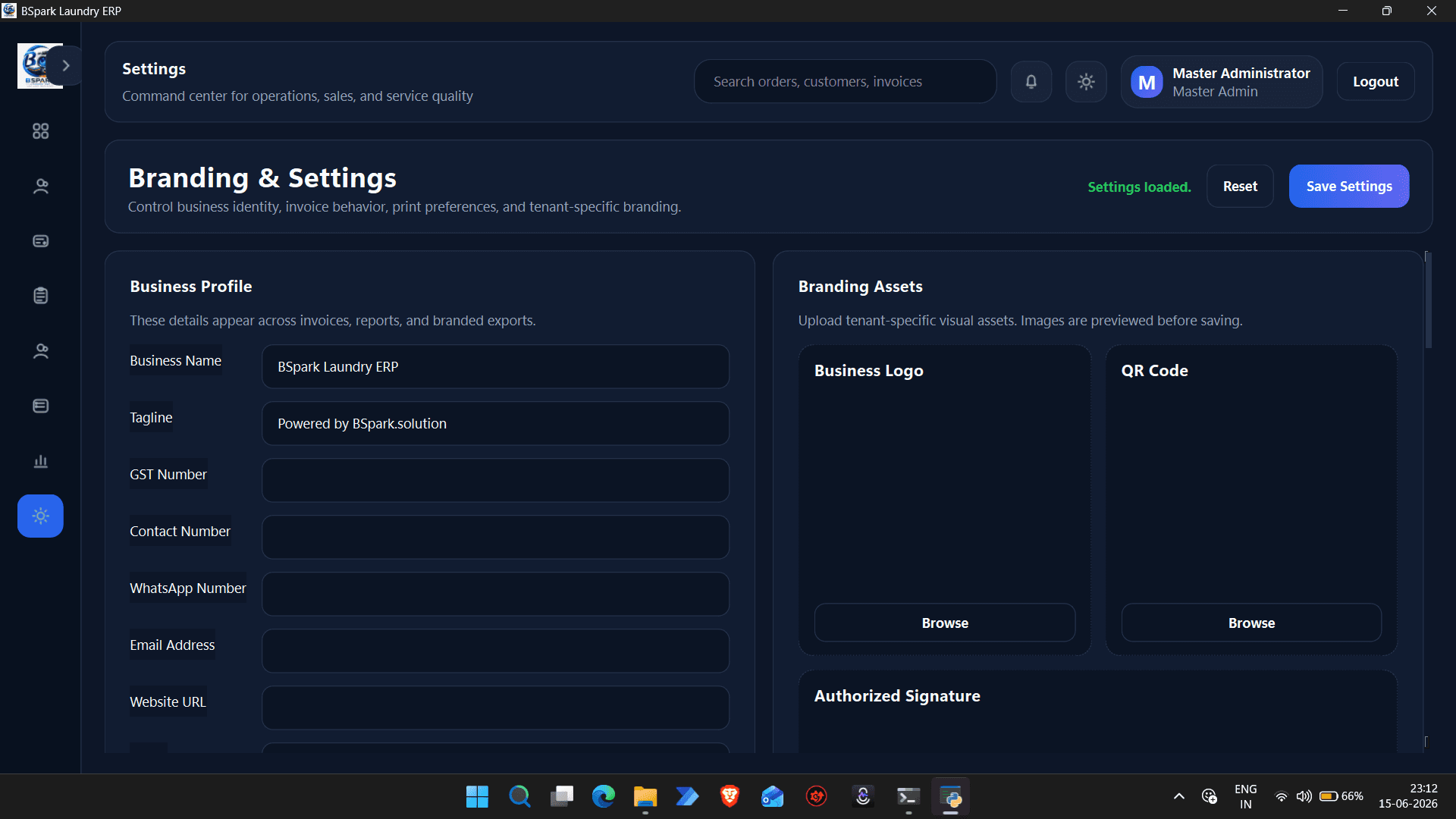Click the ENG IN language indicator
1456x819 pixels.
click(1245, 796)
